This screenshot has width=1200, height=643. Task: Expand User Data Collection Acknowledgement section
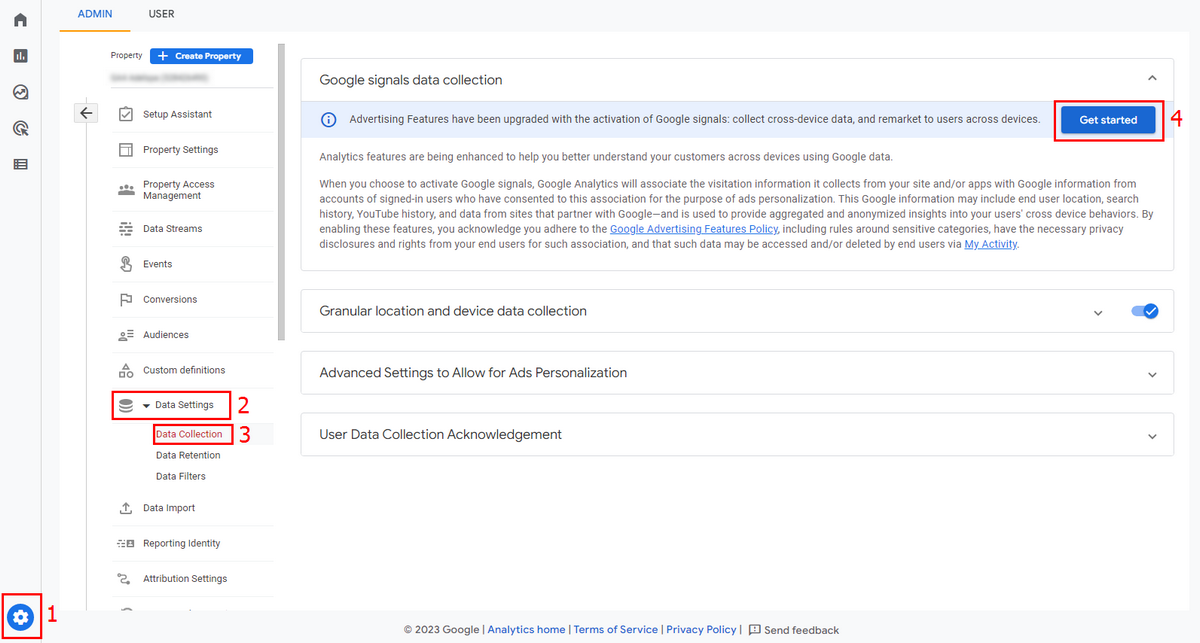click(x=1152, y=437)
